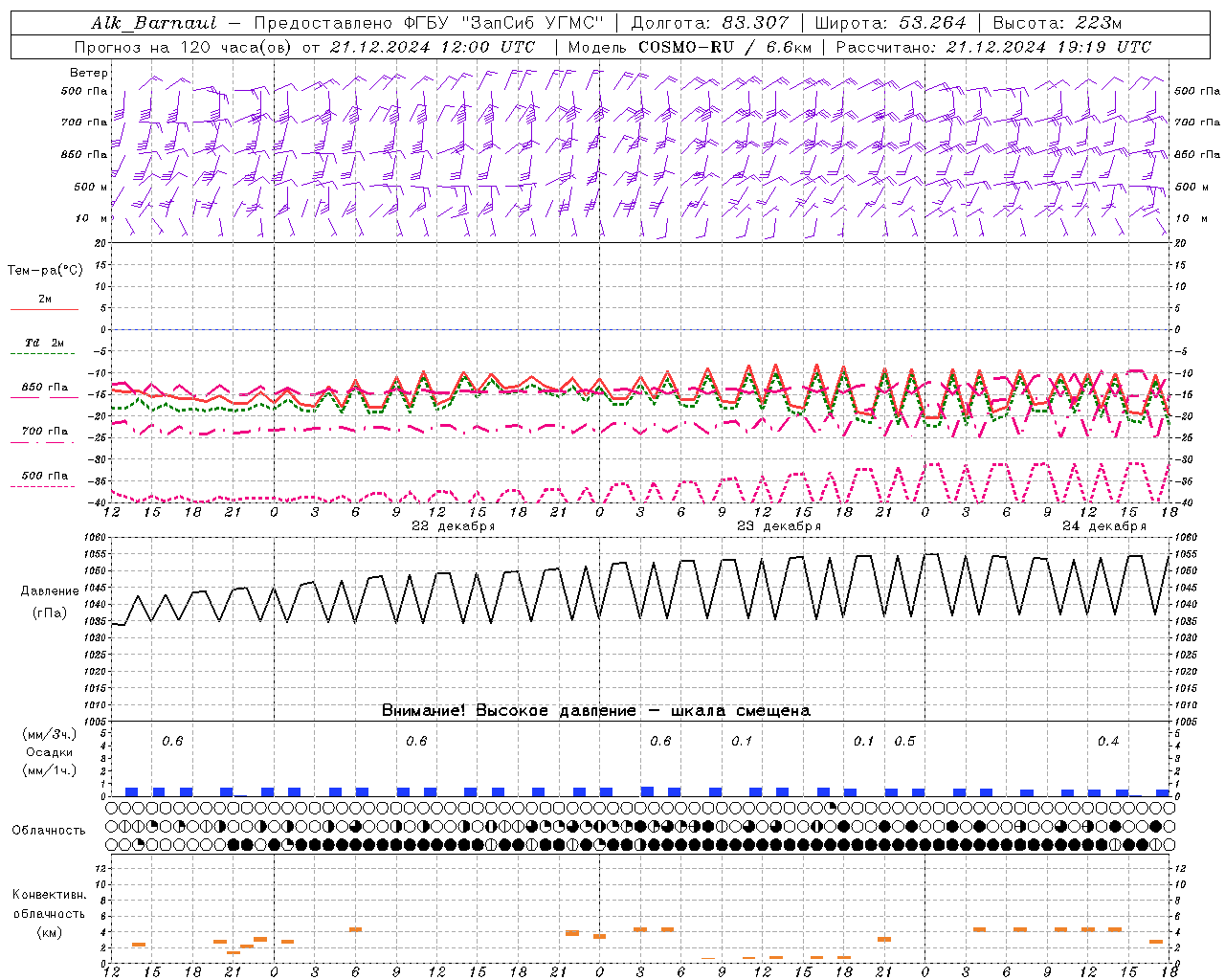Click the 'Прогноз на 120 часа(ов)' forecast text

tap(185, 47)
